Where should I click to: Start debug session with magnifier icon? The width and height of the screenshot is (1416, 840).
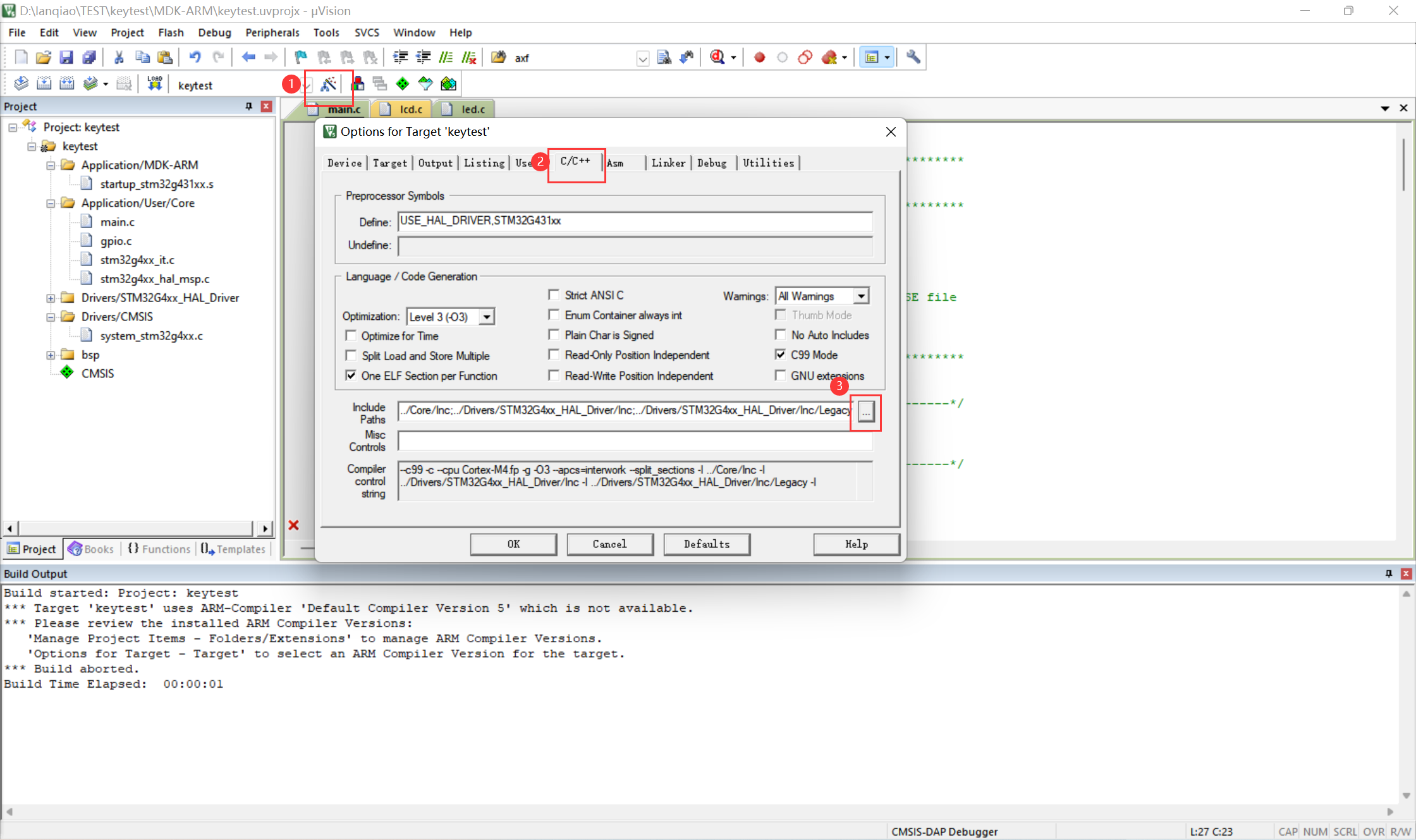(717, 58)
